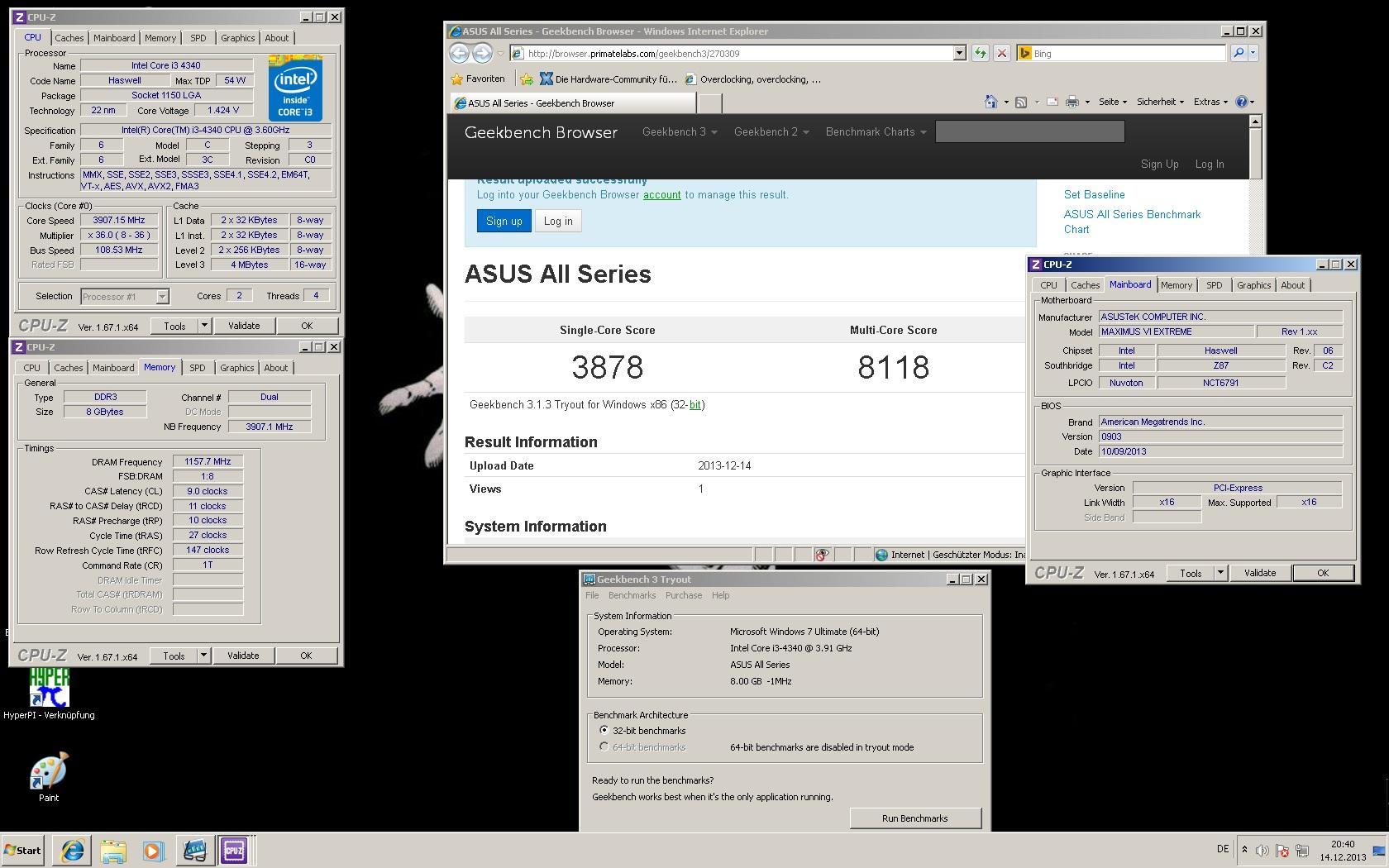Click the network tray icon
This screenshot has width=1389, height=868.
pos(1302,851)
